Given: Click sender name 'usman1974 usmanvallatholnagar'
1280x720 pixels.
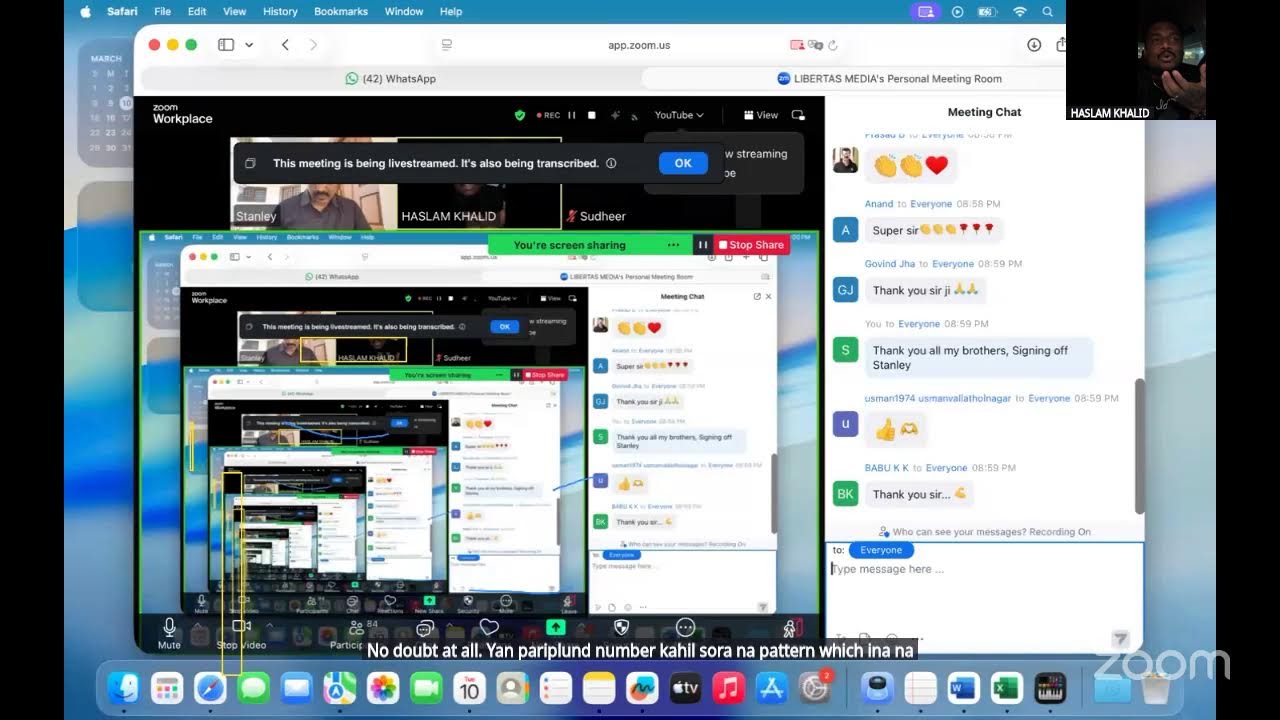Looking at the screenshot, I should click(x=937, y=398).
